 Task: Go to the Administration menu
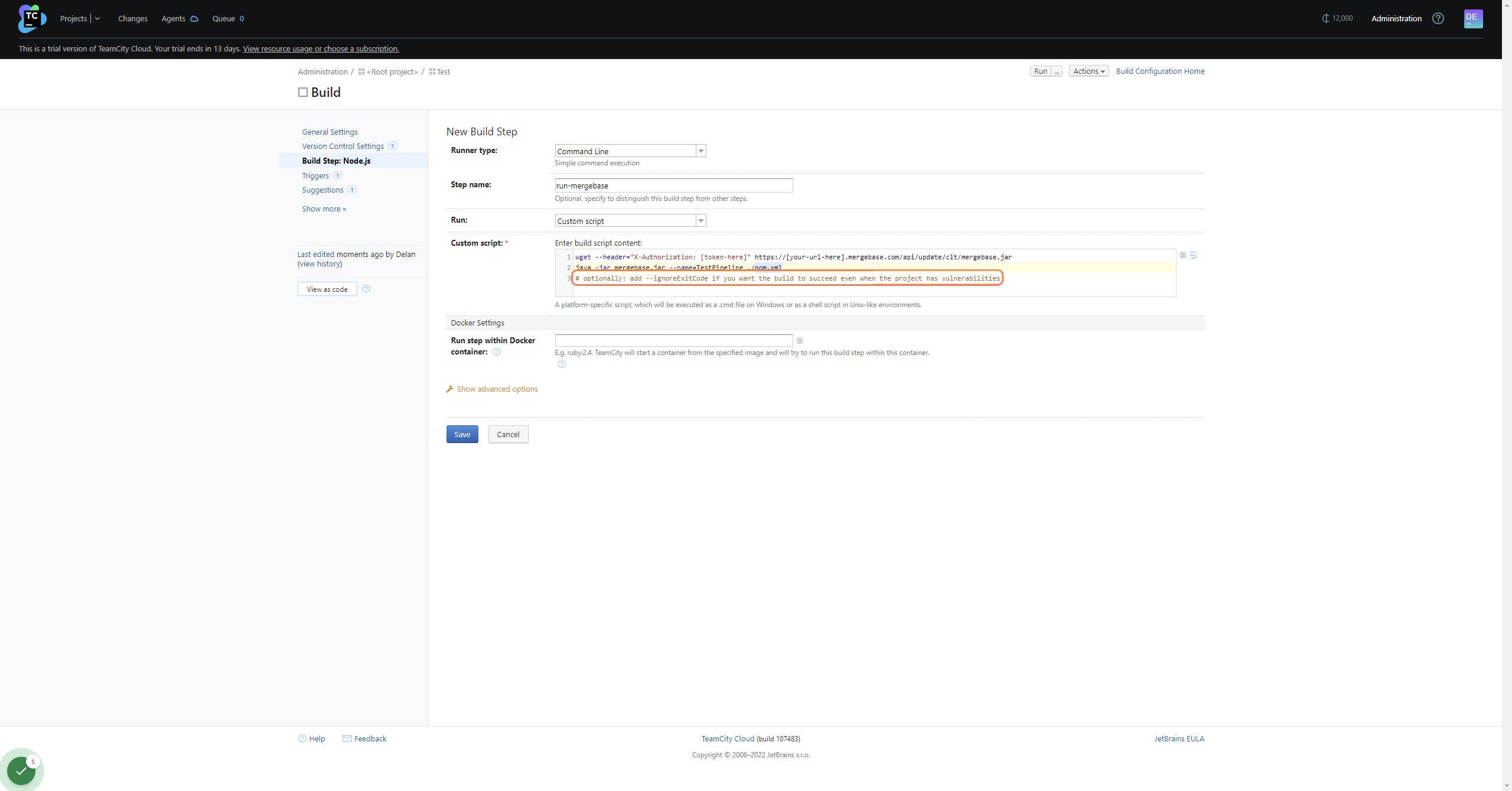[1396, 18]
